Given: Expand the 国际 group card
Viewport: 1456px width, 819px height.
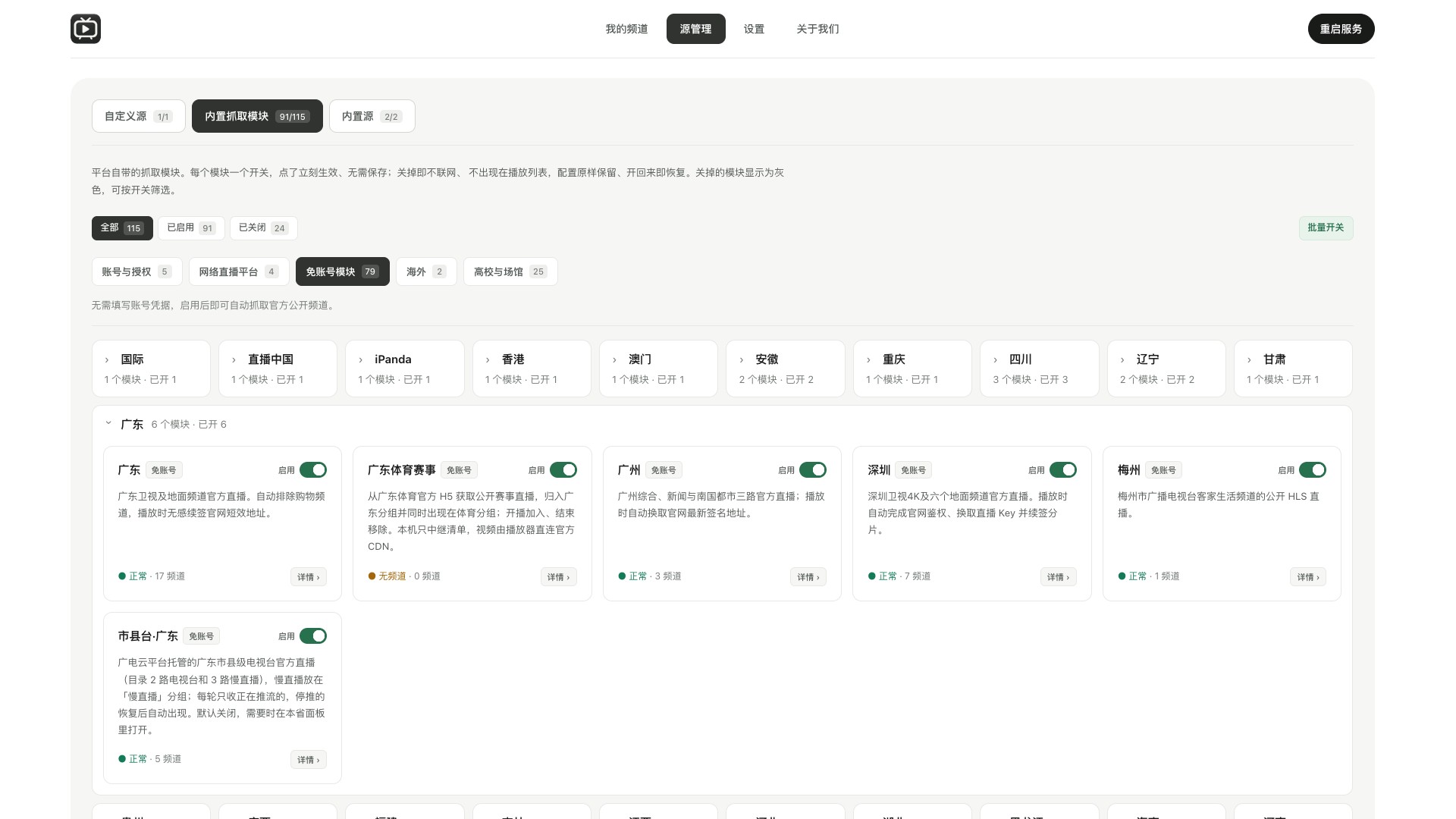Looking at the screenshot, I should (x=151, y=369).
